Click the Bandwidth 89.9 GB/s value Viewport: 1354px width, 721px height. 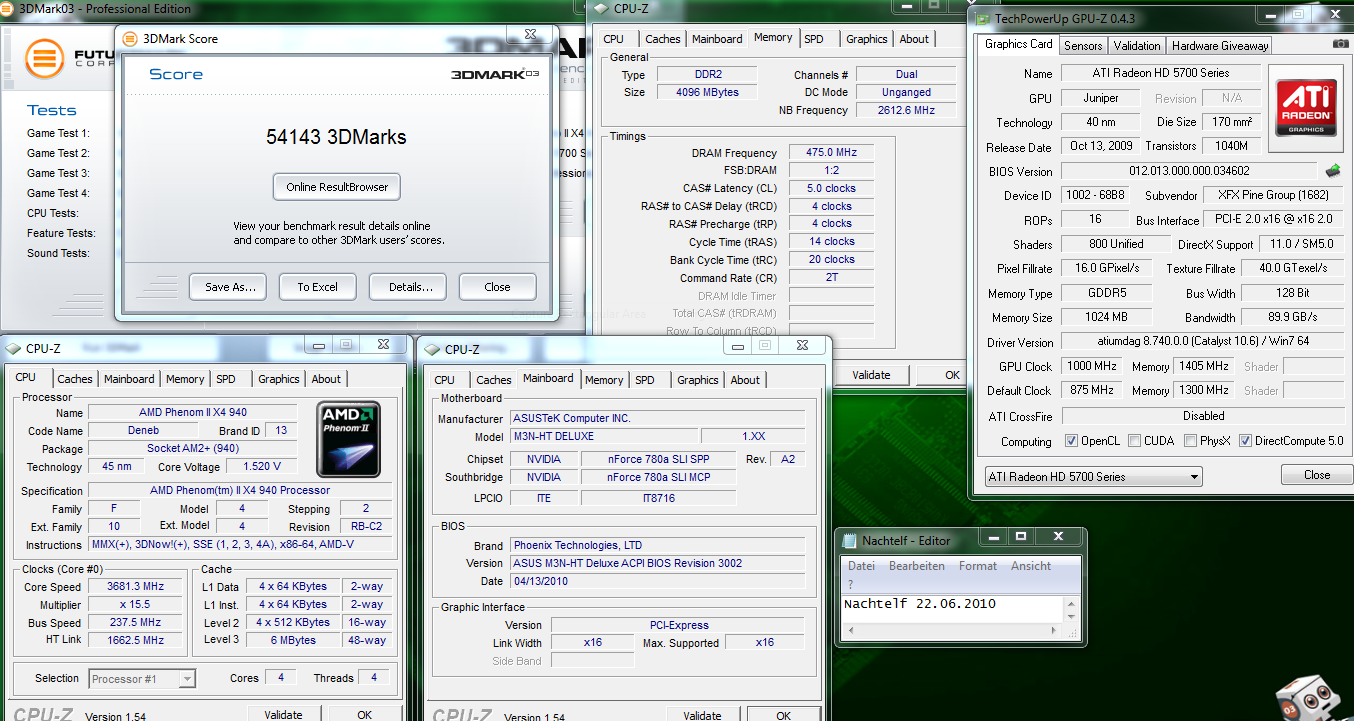tap(1293, 317)
